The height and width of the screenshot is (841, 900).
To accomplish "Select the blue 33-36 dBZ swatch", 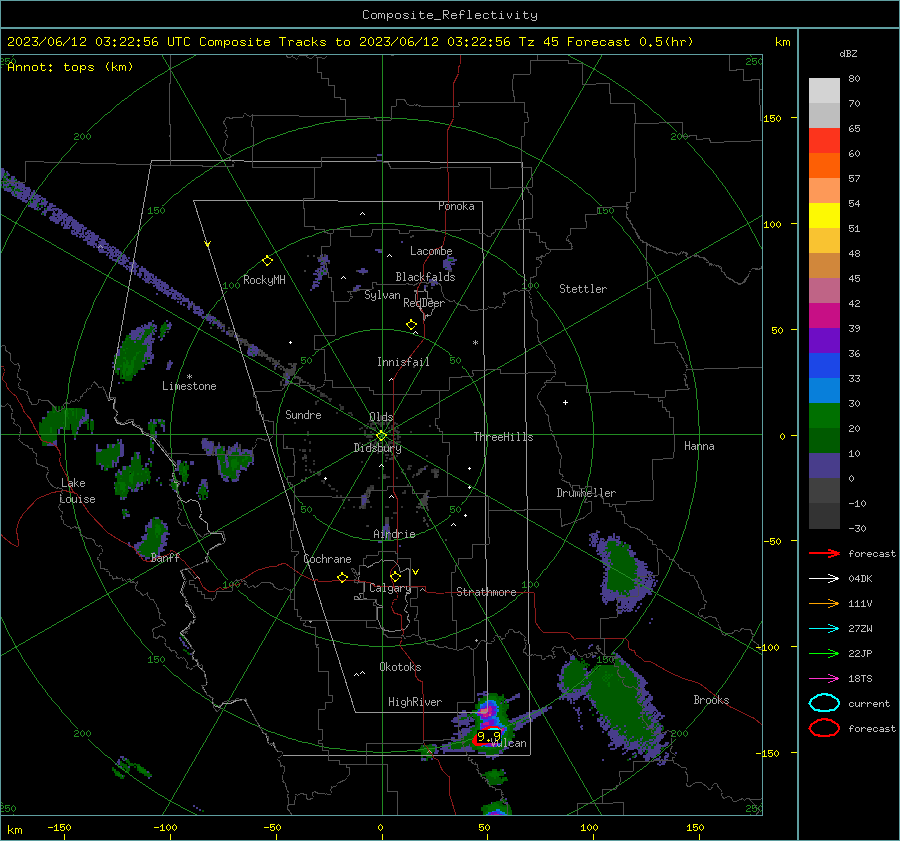I will [x=824, y=366].
